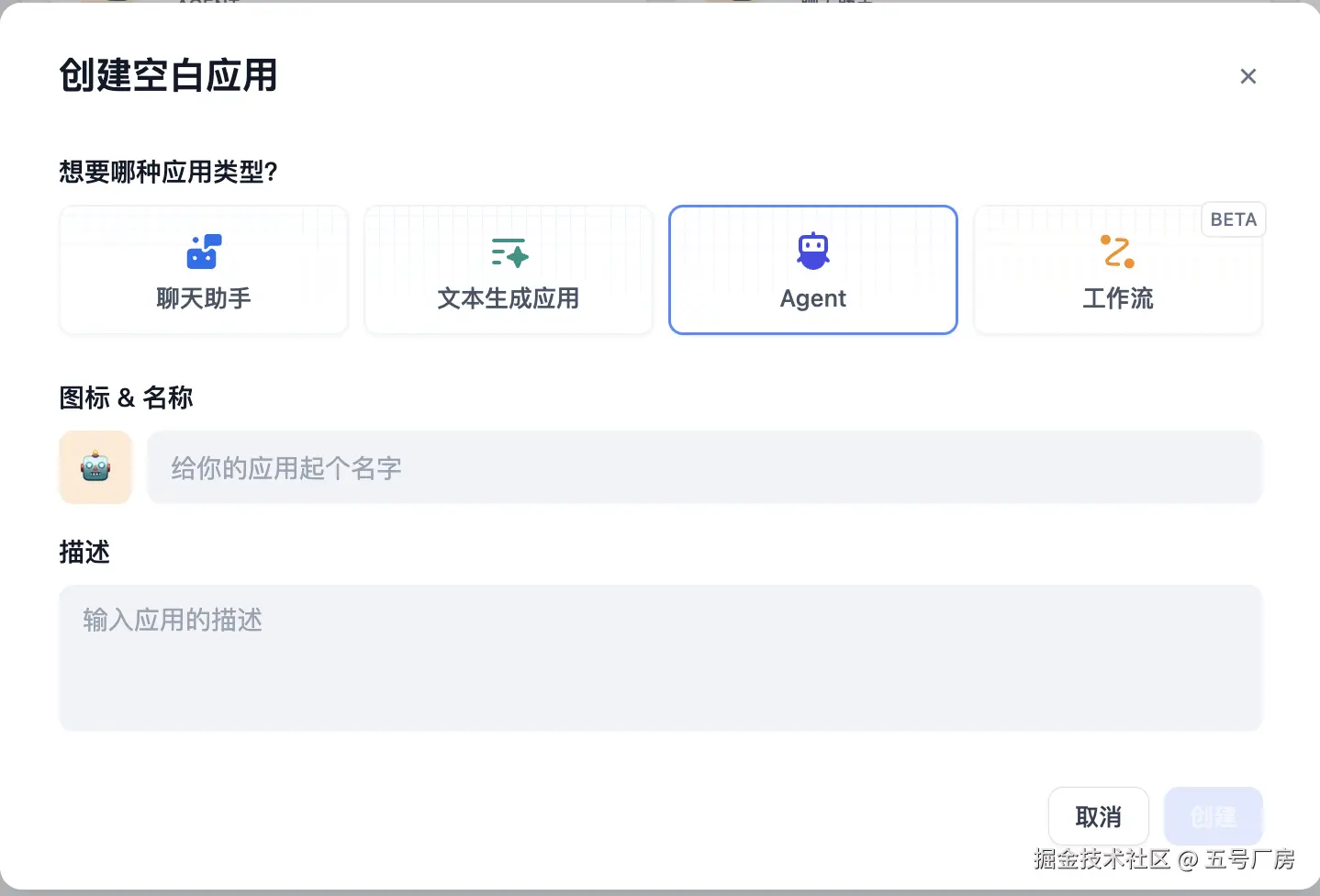Open the robot emoji icon picker
The height and width of the screenshot is (896, 1320).
point(95,467)
